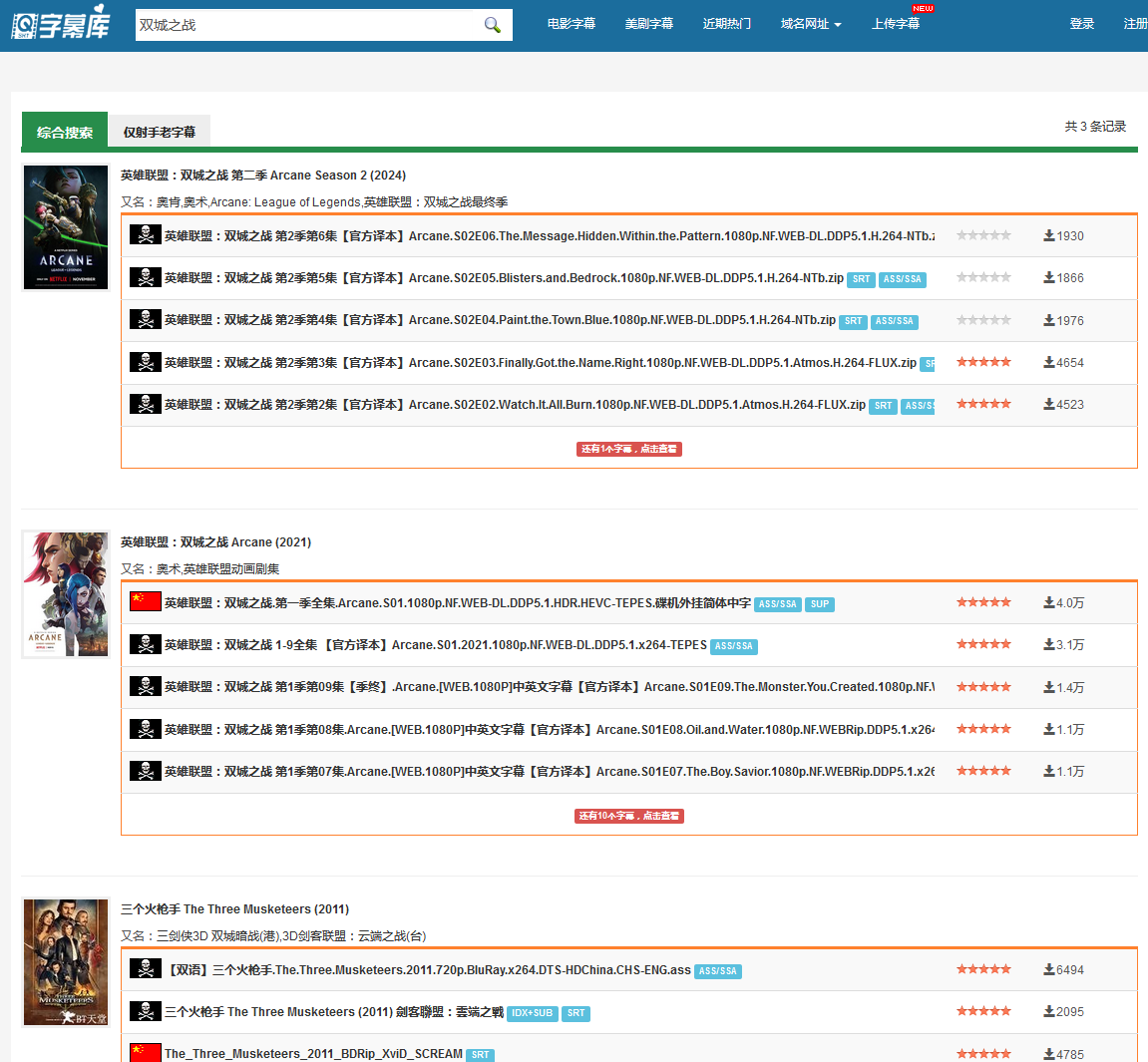Click the download icon showing 4654
Viewport: 1148px width, 1062px height.
1049,362
